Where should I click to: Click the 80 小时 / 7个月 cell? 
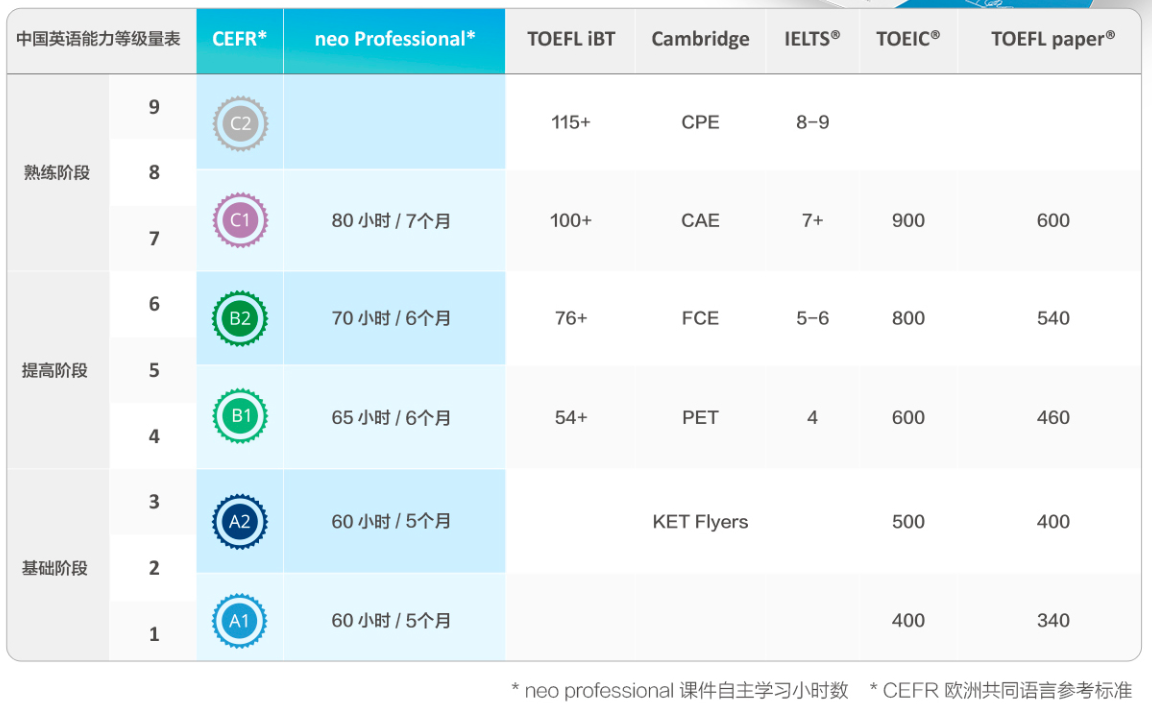[391, 221]
